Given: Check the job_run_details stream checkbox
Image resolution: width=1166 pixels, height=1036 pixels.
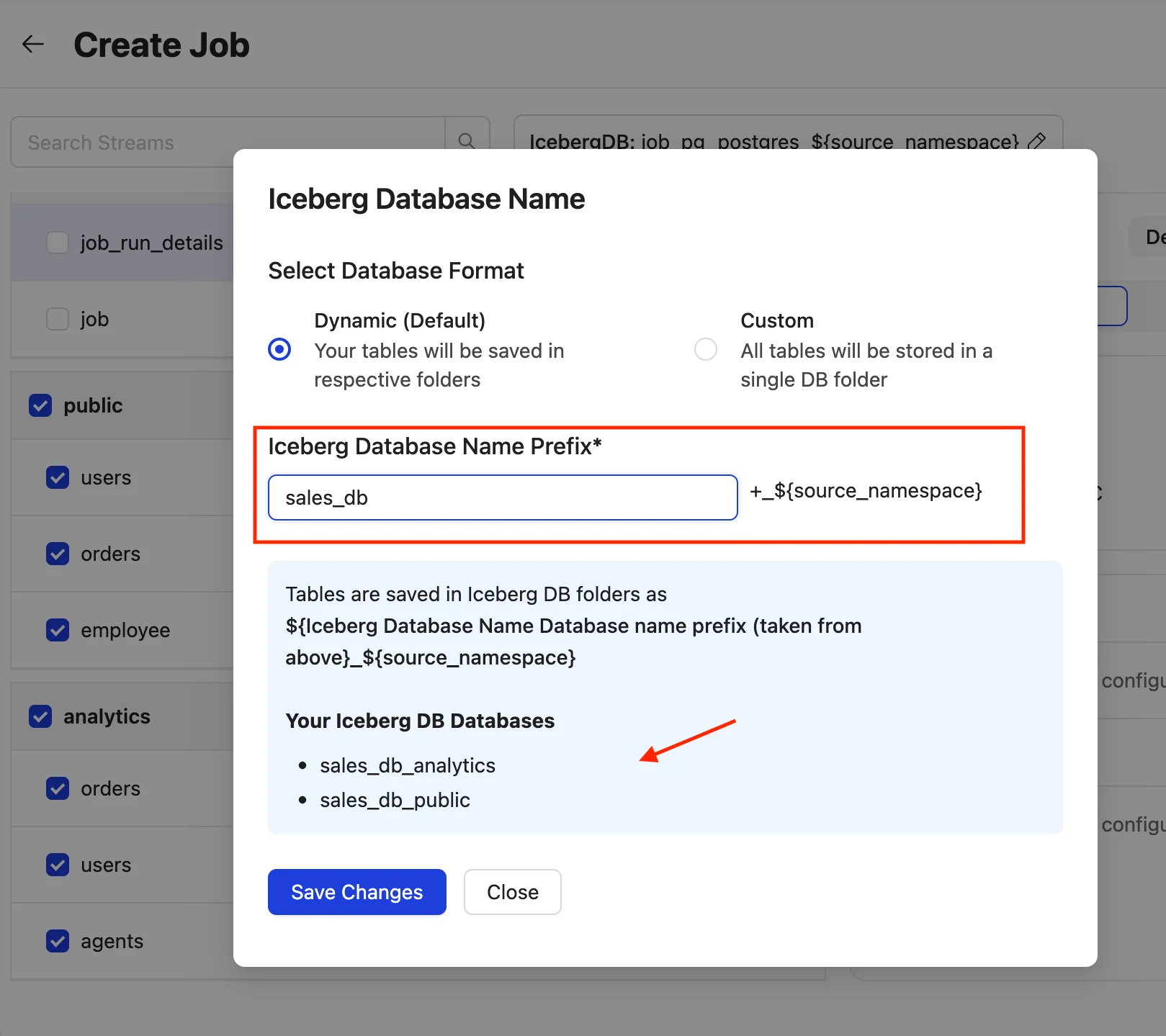Looking at the screenshot, I should click(58, 243).
